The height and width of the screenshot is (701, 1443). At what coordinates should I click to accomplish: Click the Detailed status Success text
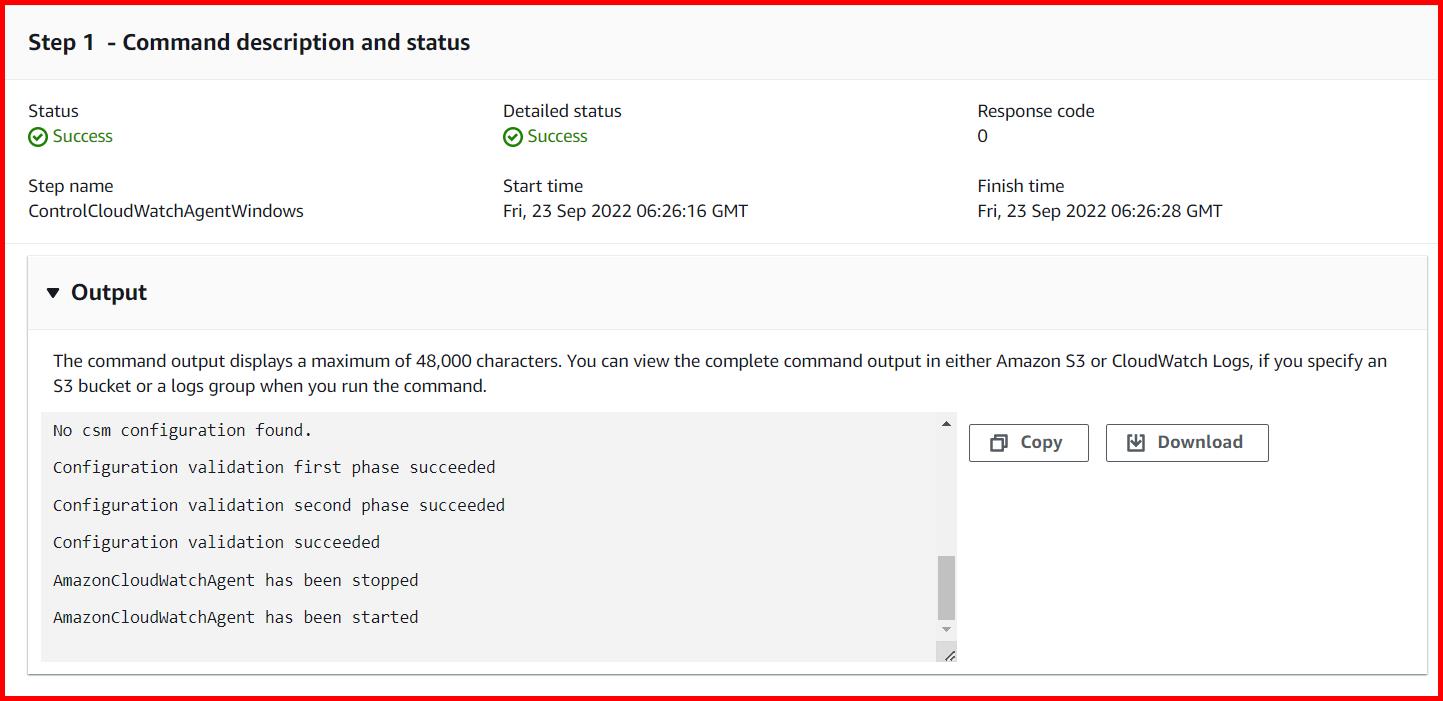point(556,136)
